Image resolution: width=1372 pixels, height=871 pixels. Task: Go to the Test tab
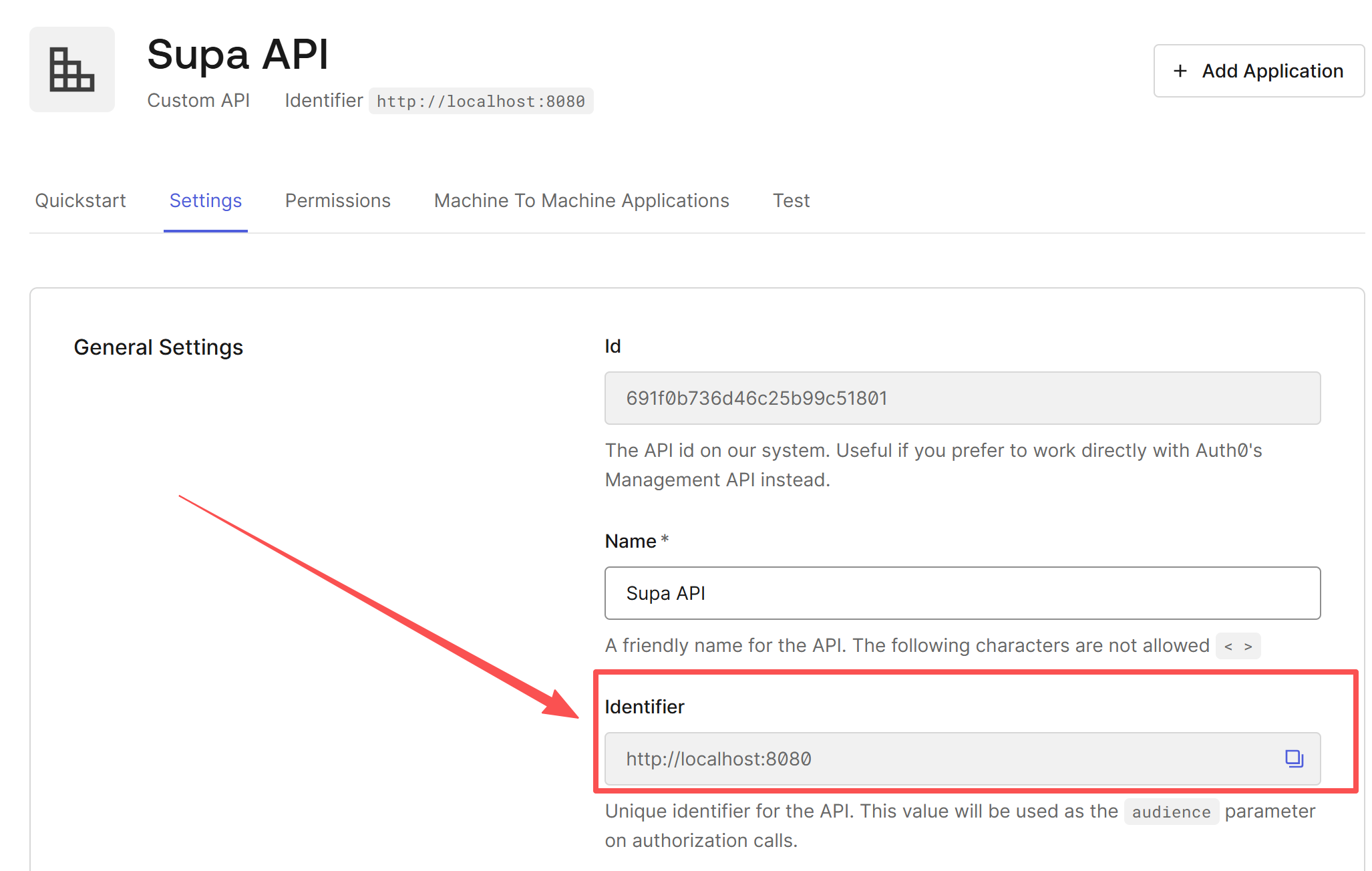click(x=791, y=200)
